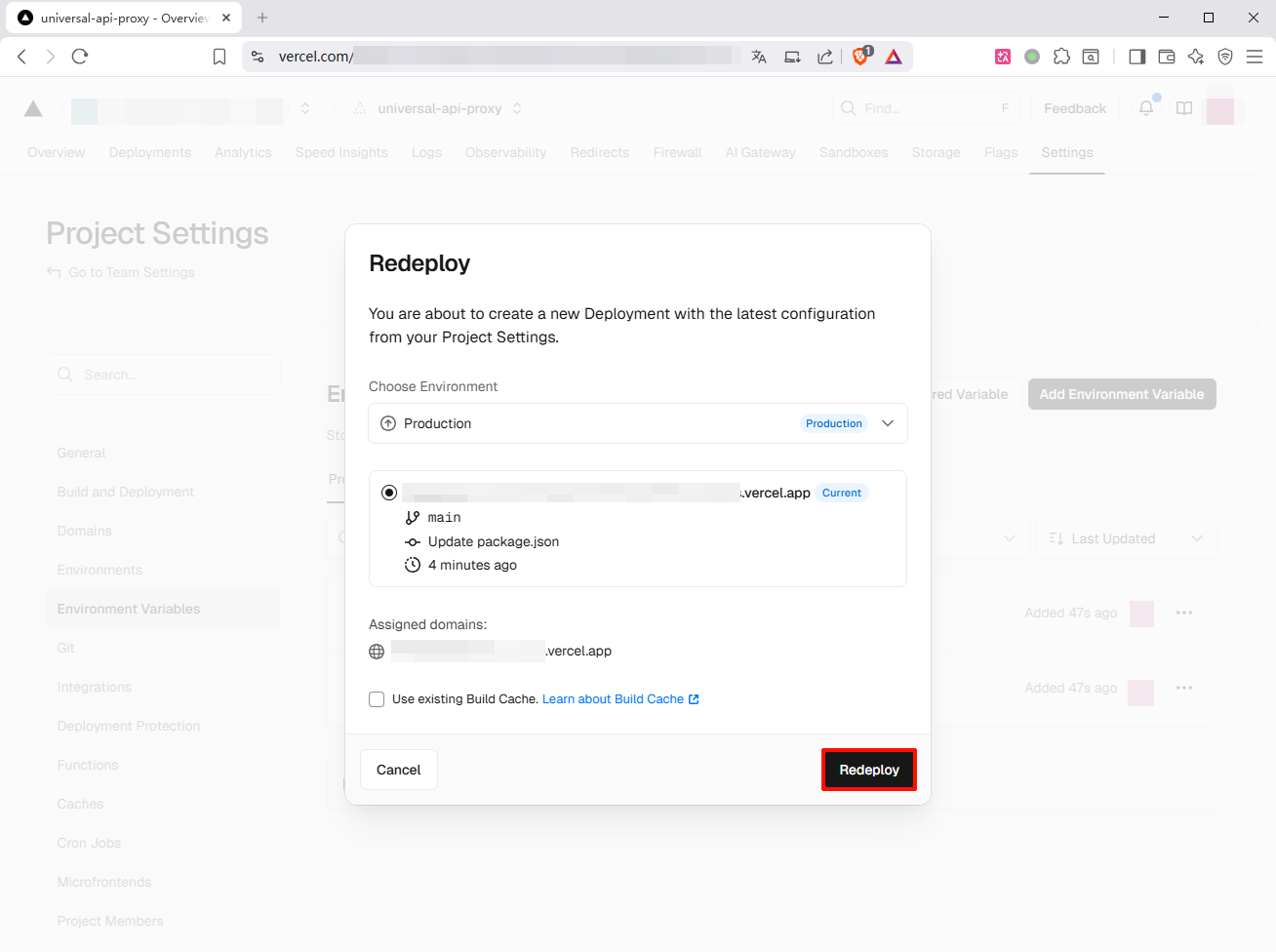The height and width of the screenshot is (952, 1276).
Task: Open the browser hamburger menu
Action: pyautogui.click(x=1255, y=57)
